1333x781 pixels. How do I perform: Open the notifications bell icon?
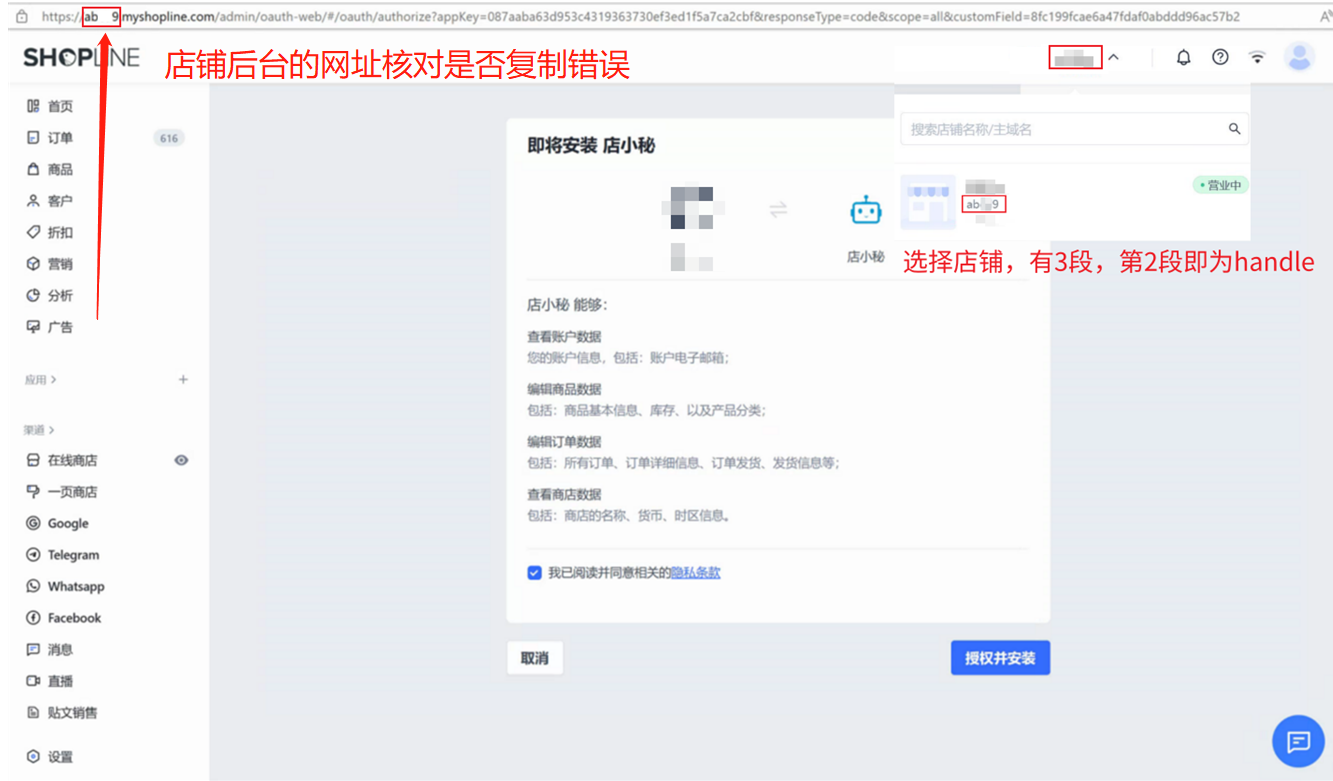tap(1184, 57)
